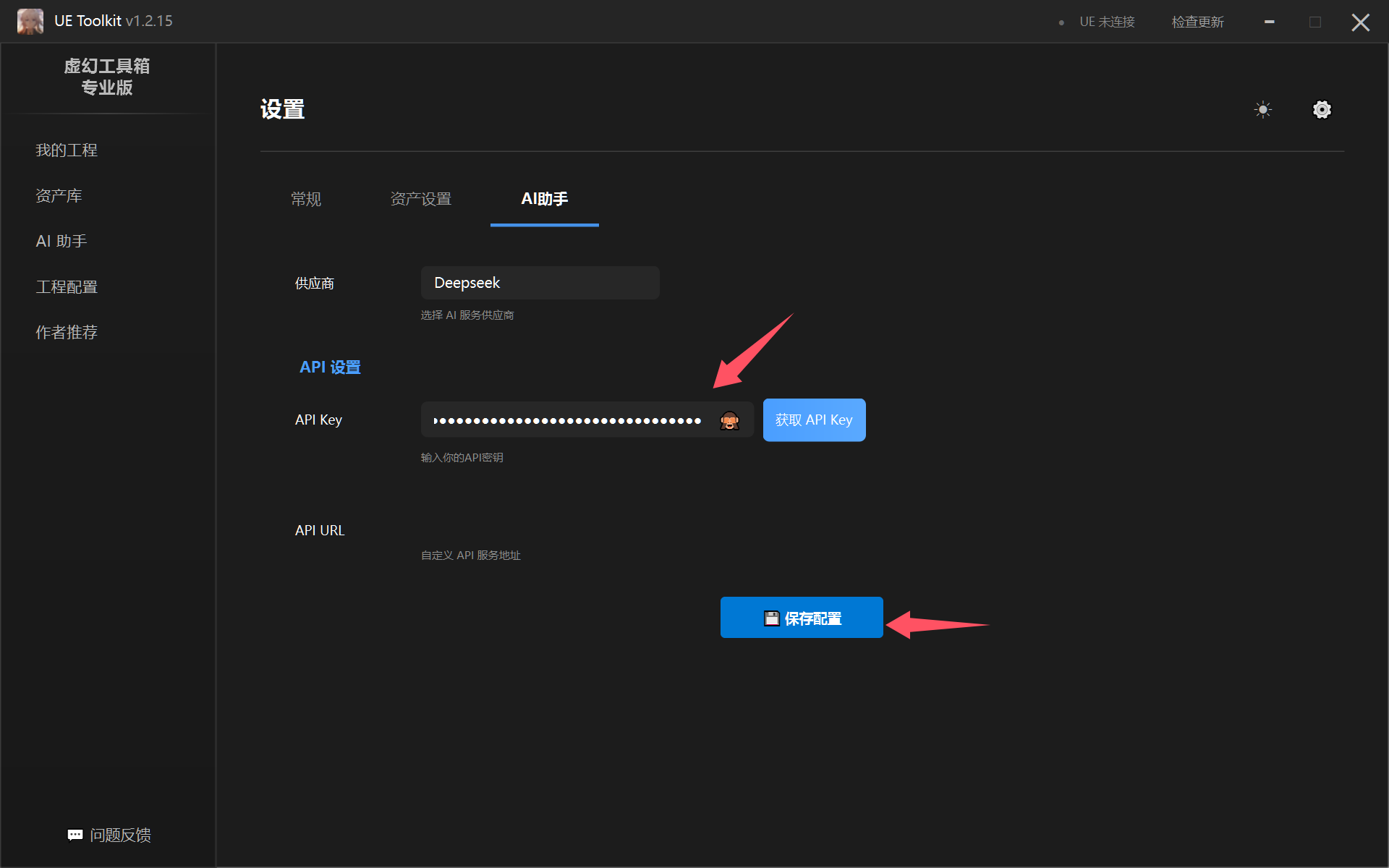Click the feedback speech bubble icon

click(75, 835)
